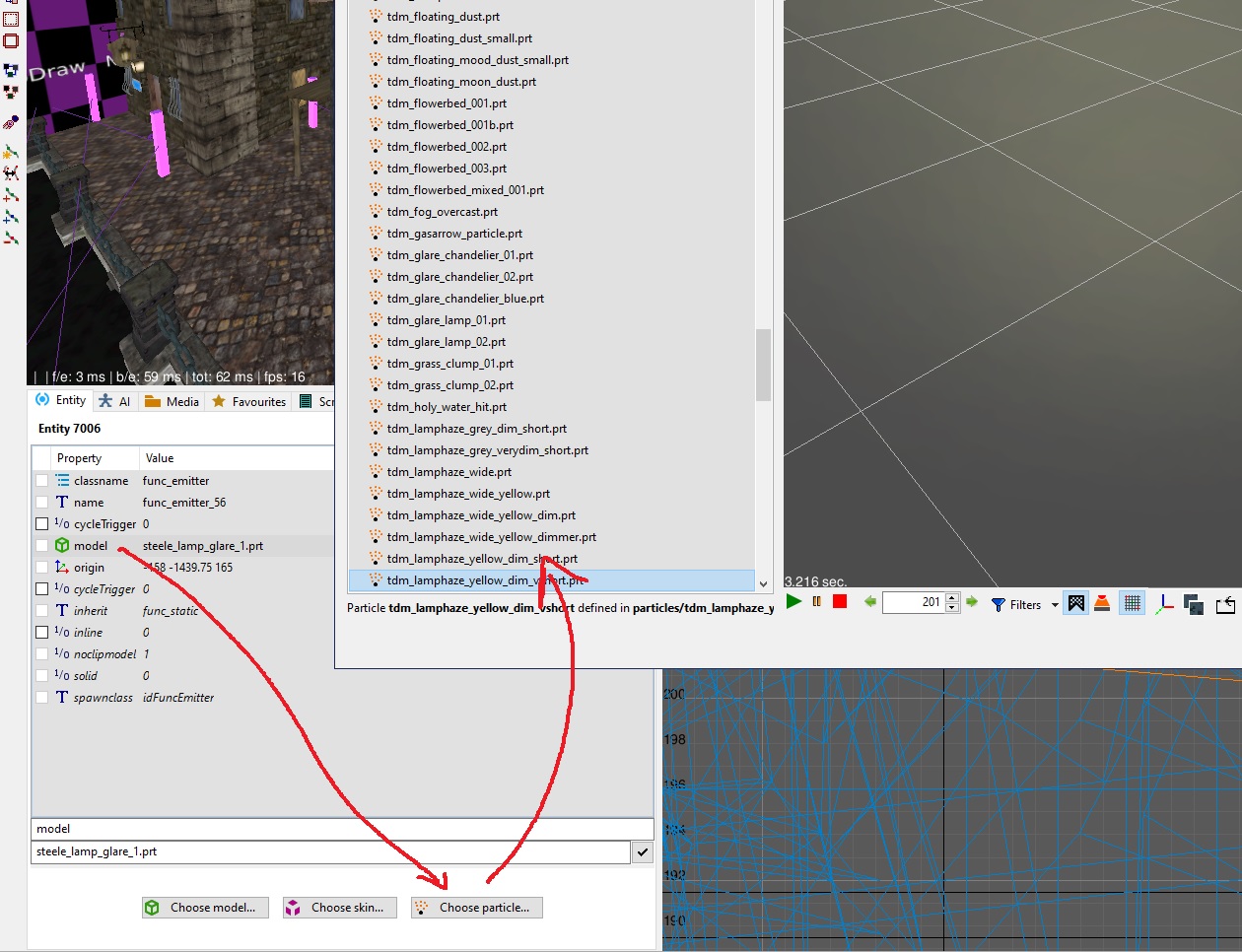Click the green previous frame arrow
Image resolution: width=1242 pixels, height=952 pixels.
(x=870, y=602)
